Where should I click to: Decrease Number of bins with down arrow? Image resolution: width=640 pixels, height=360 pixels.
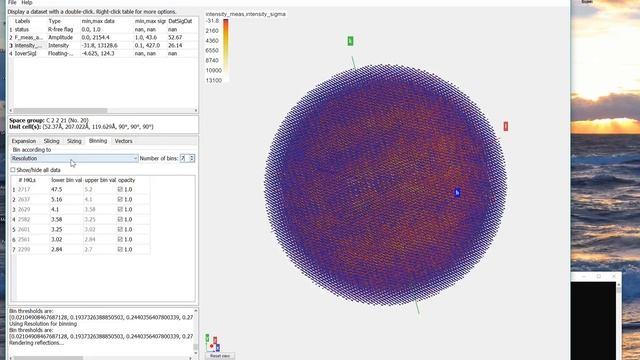coord(192,160)
